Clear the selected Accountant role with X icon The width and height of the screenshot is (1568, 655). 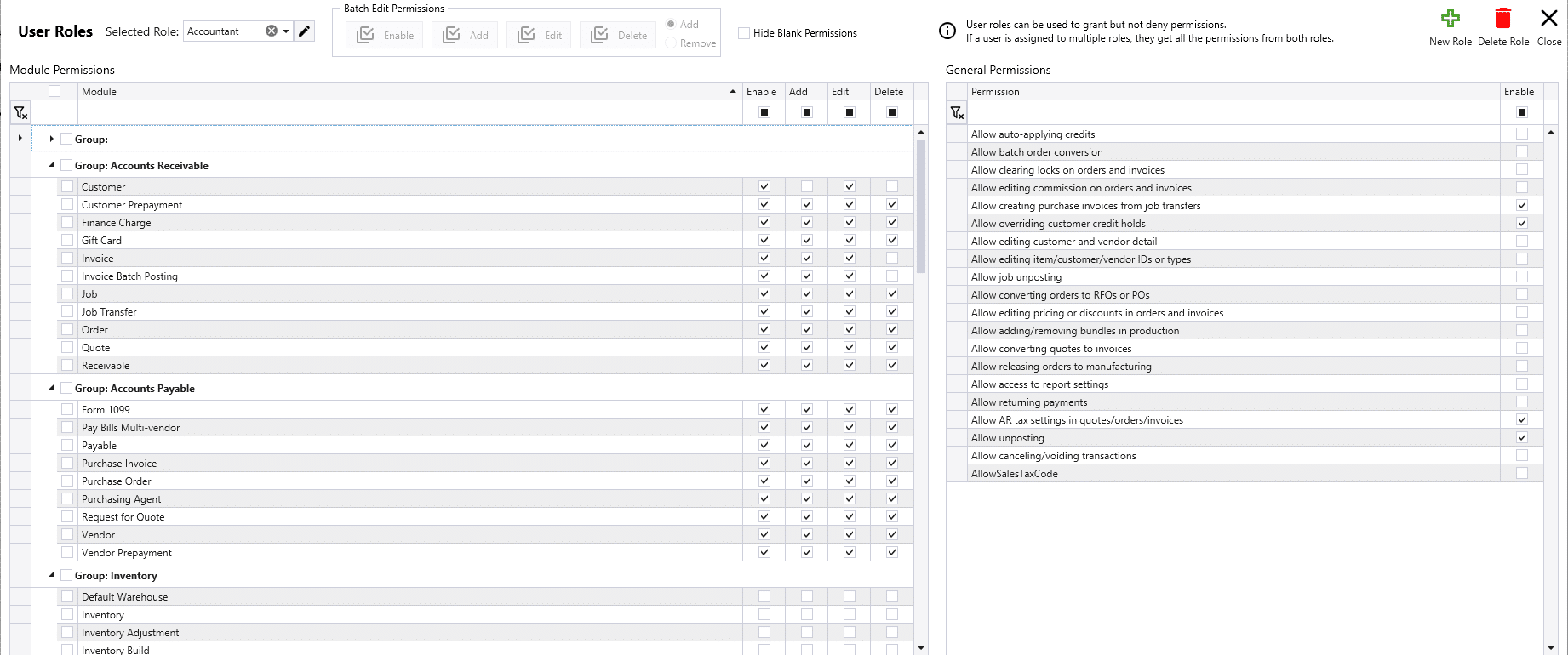point(271,31)
